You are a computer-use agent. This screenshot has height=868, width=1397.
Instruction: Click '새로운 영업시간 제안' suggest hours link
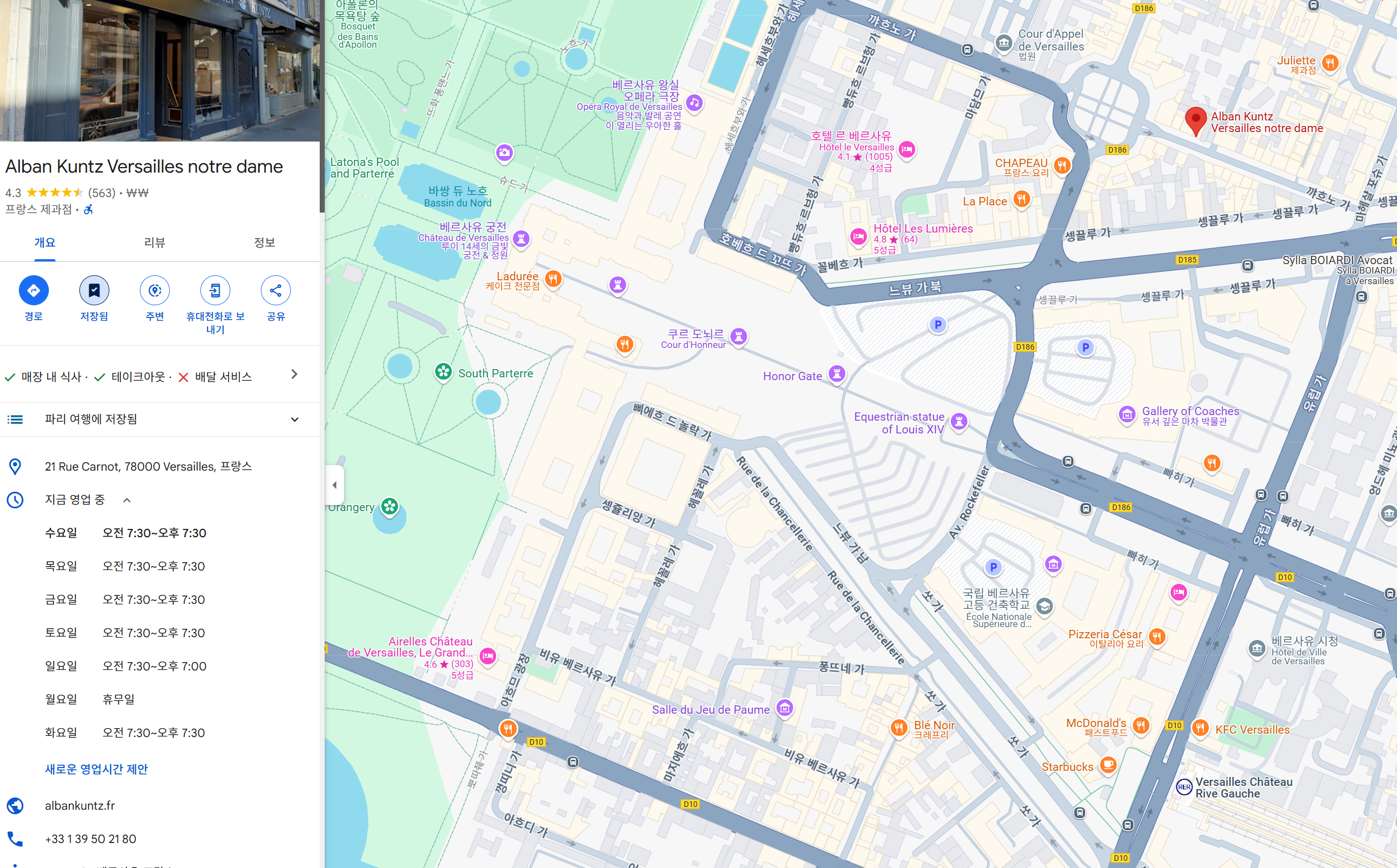97,769
